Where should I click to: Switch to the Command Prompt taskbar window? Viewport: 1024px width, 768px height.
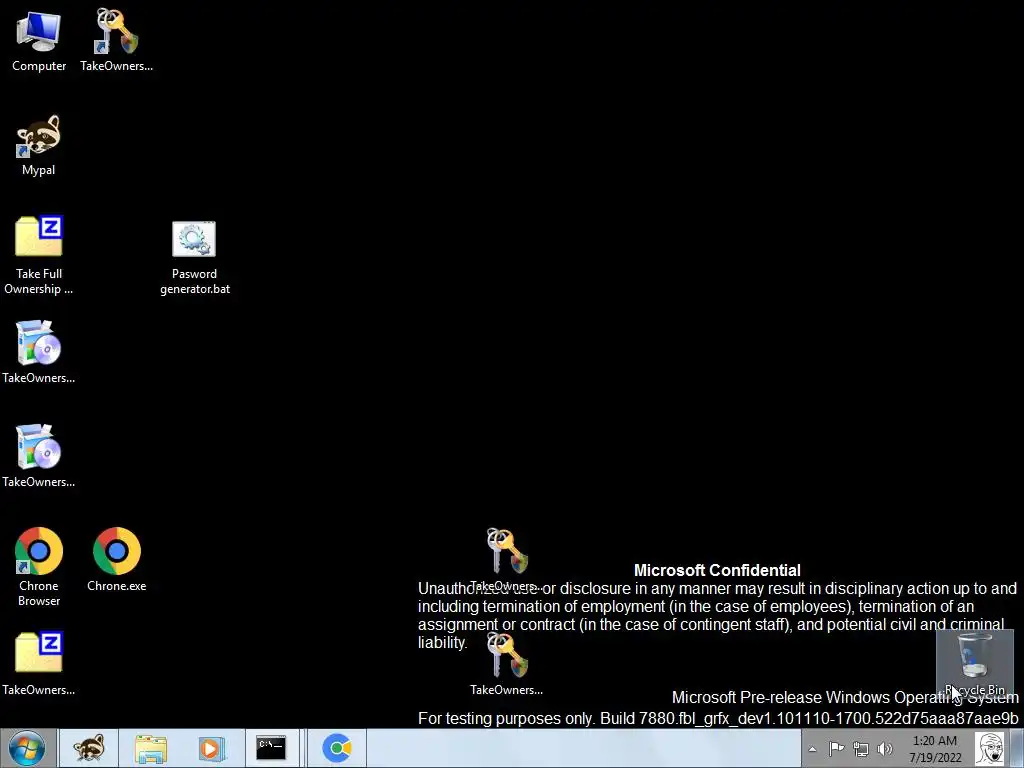(x=271, y=748)
